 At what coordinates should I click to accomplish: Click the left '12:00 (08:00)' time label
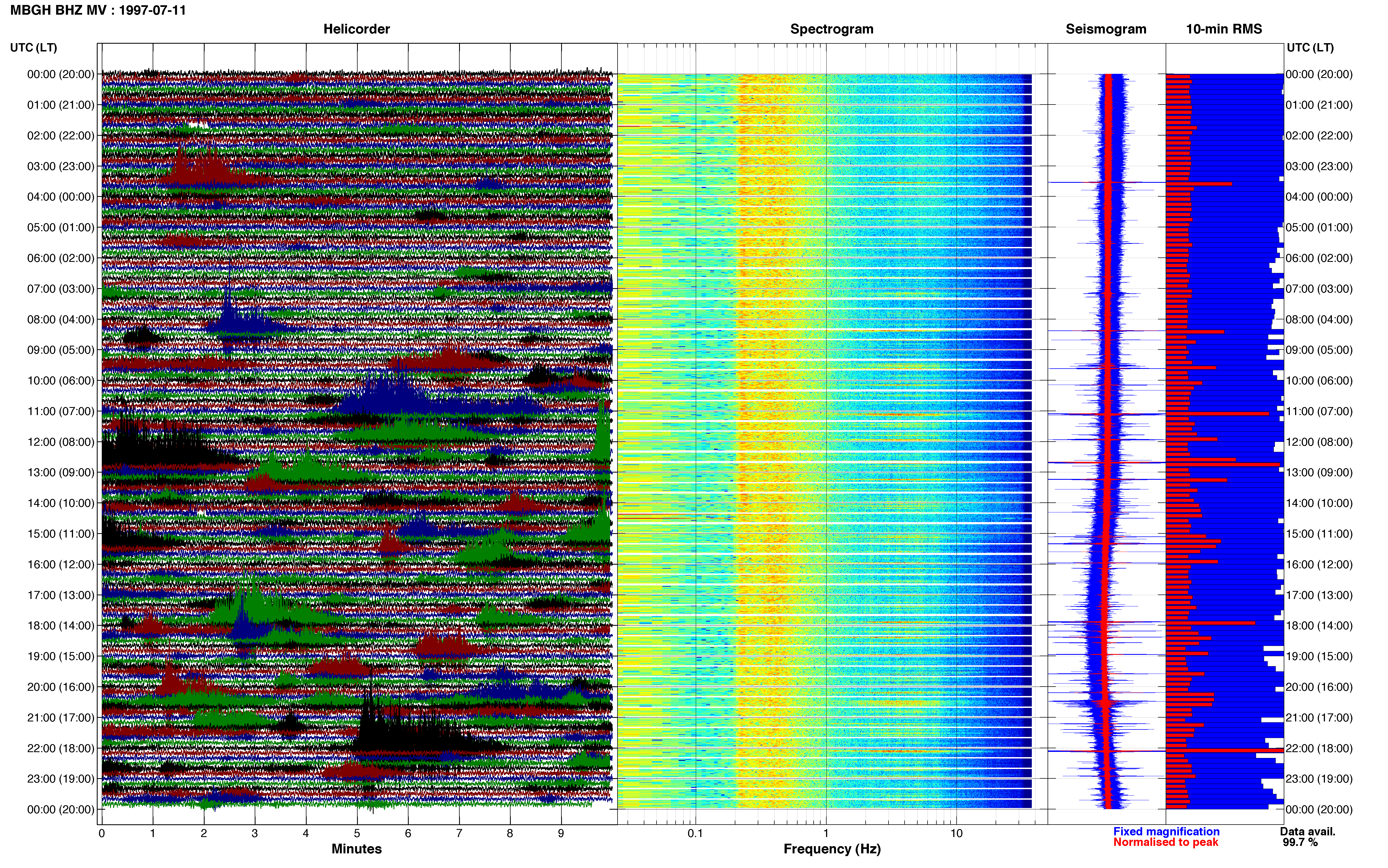tap(60, 442)
